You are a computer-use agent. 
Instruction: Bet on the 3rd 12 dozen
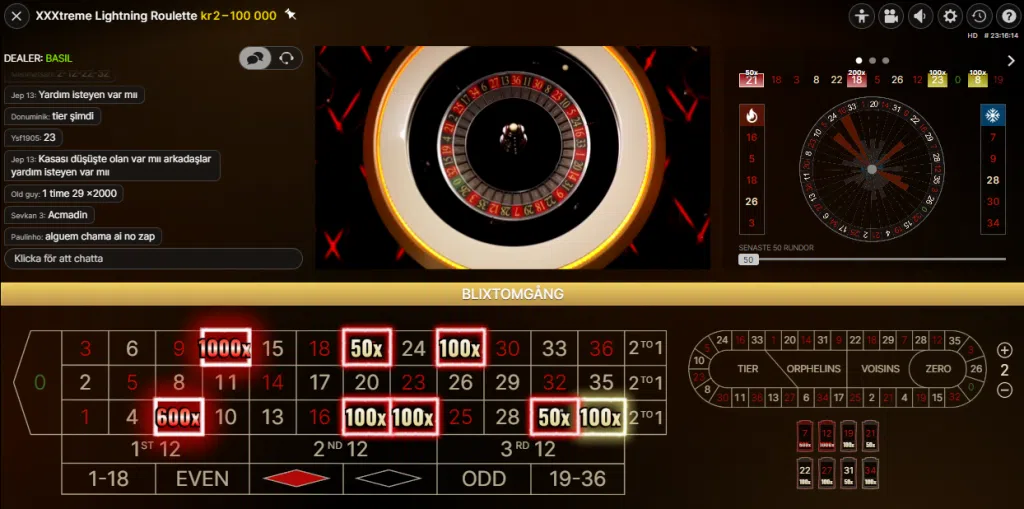pyautogui.click(x=530, y=449)
